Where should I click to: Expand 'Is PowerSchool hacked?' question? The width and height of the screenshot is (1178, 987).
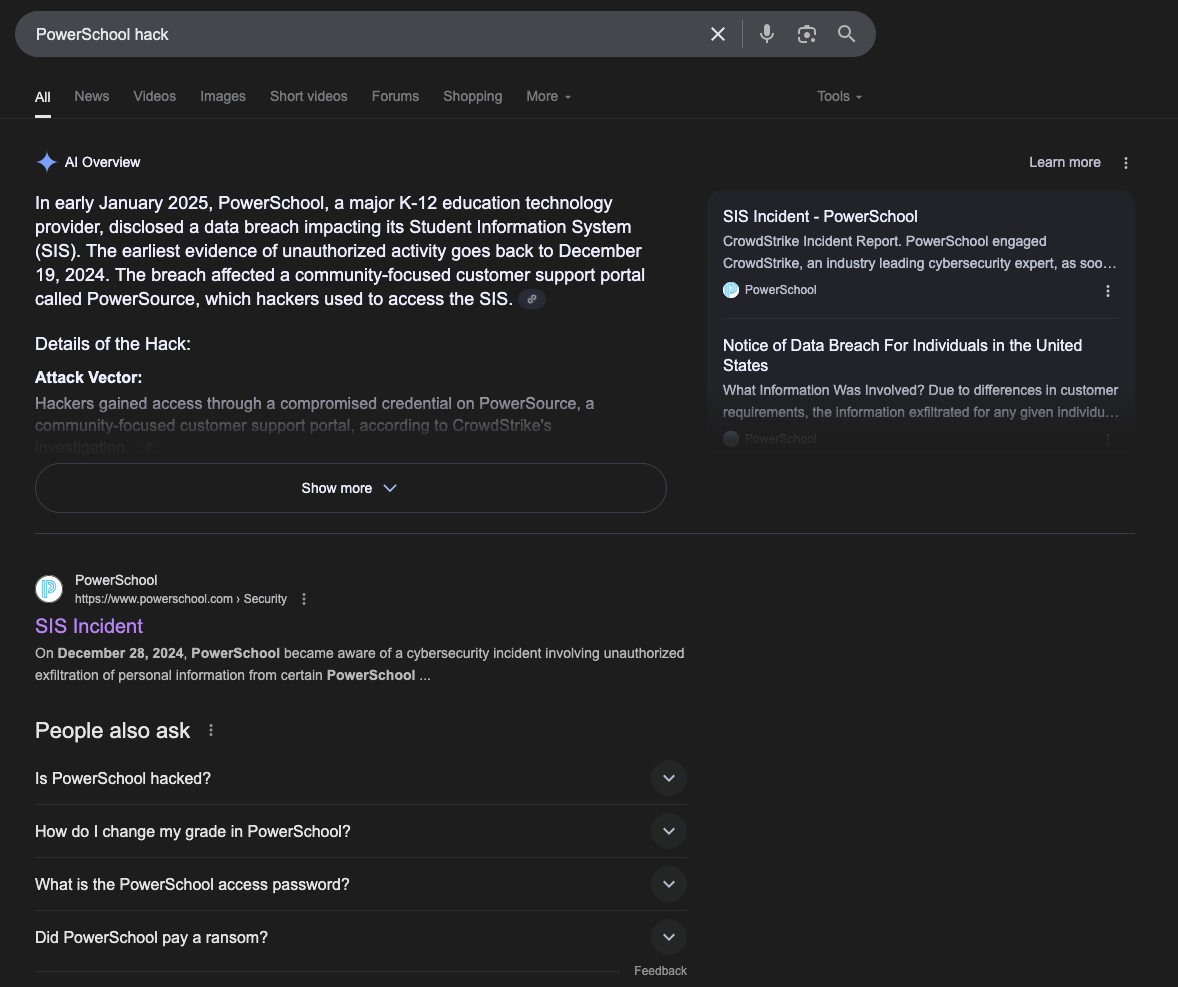(x=361, y=778)
